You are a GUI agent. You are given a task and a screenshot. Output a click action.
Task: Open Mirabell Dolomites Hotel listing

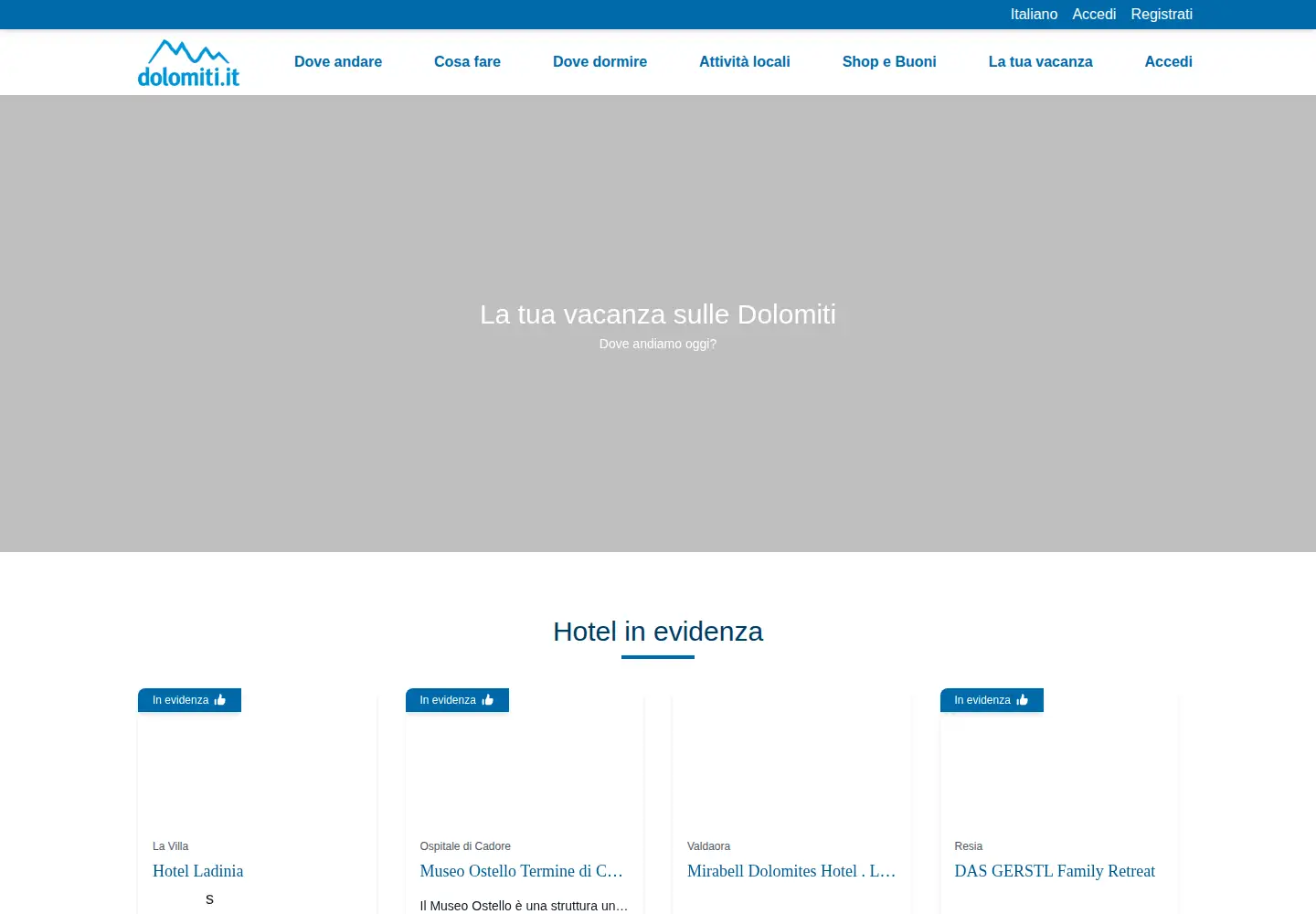click(x=791, y=871)
